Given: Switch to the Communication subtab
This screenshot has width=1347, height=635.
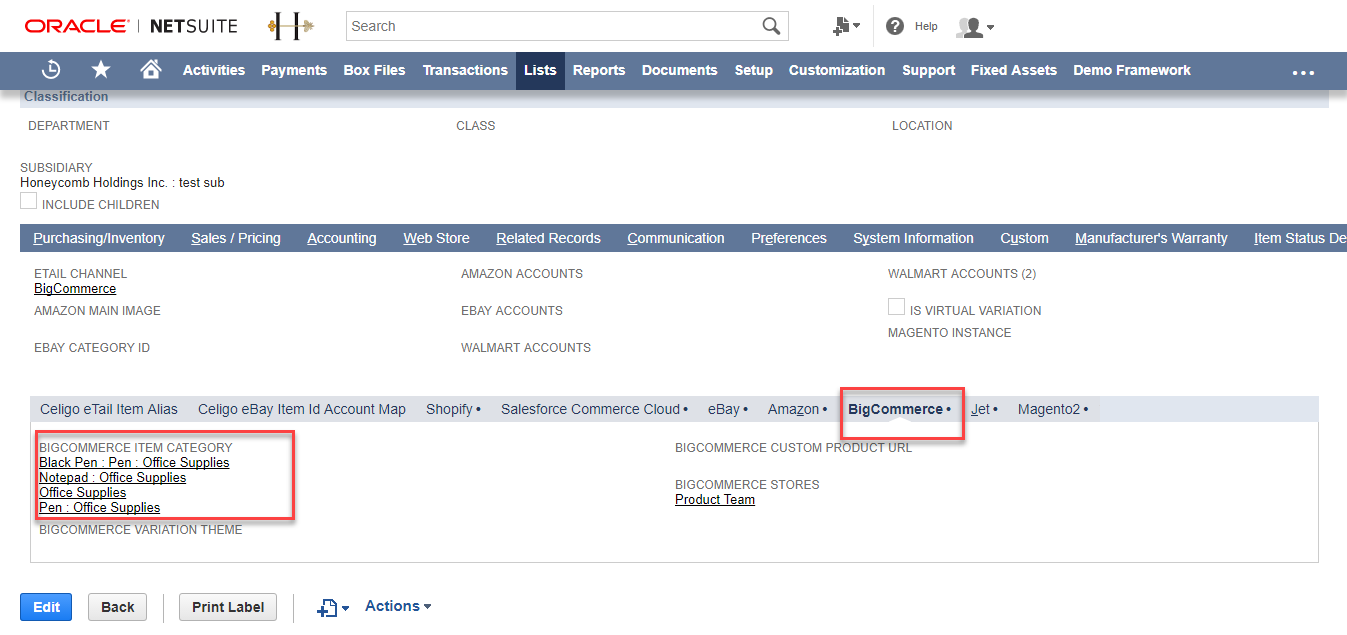Looking at the screenshot, I should click(x=676, y=238).
